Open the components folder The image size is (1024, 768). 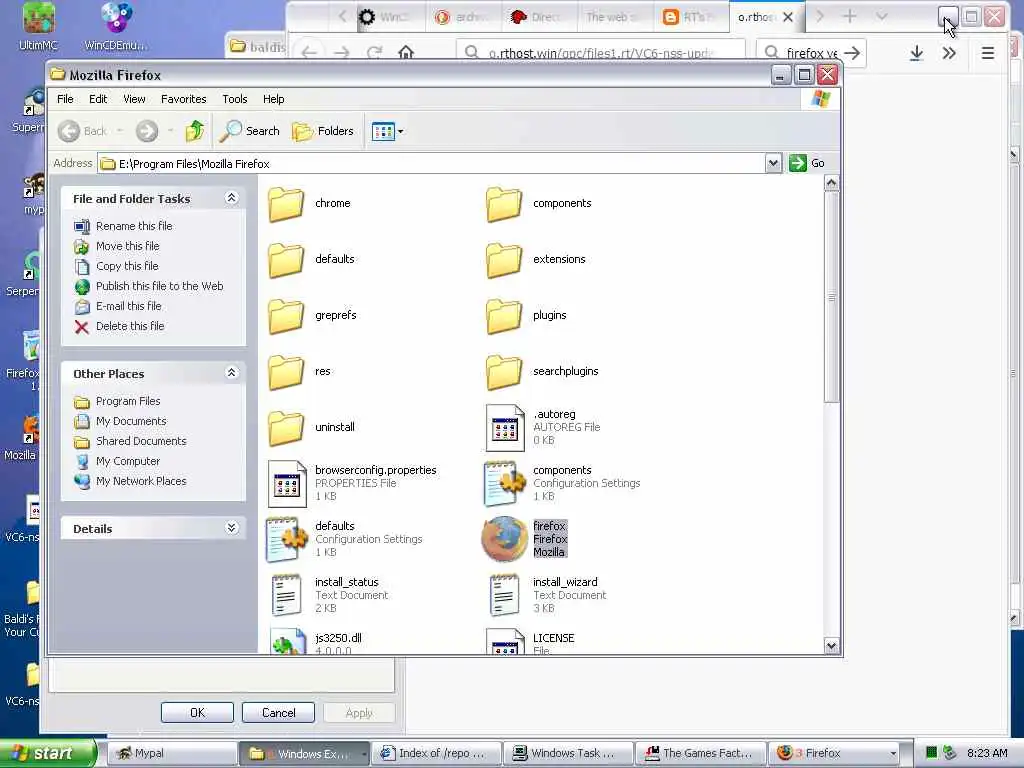coord(504,204)
